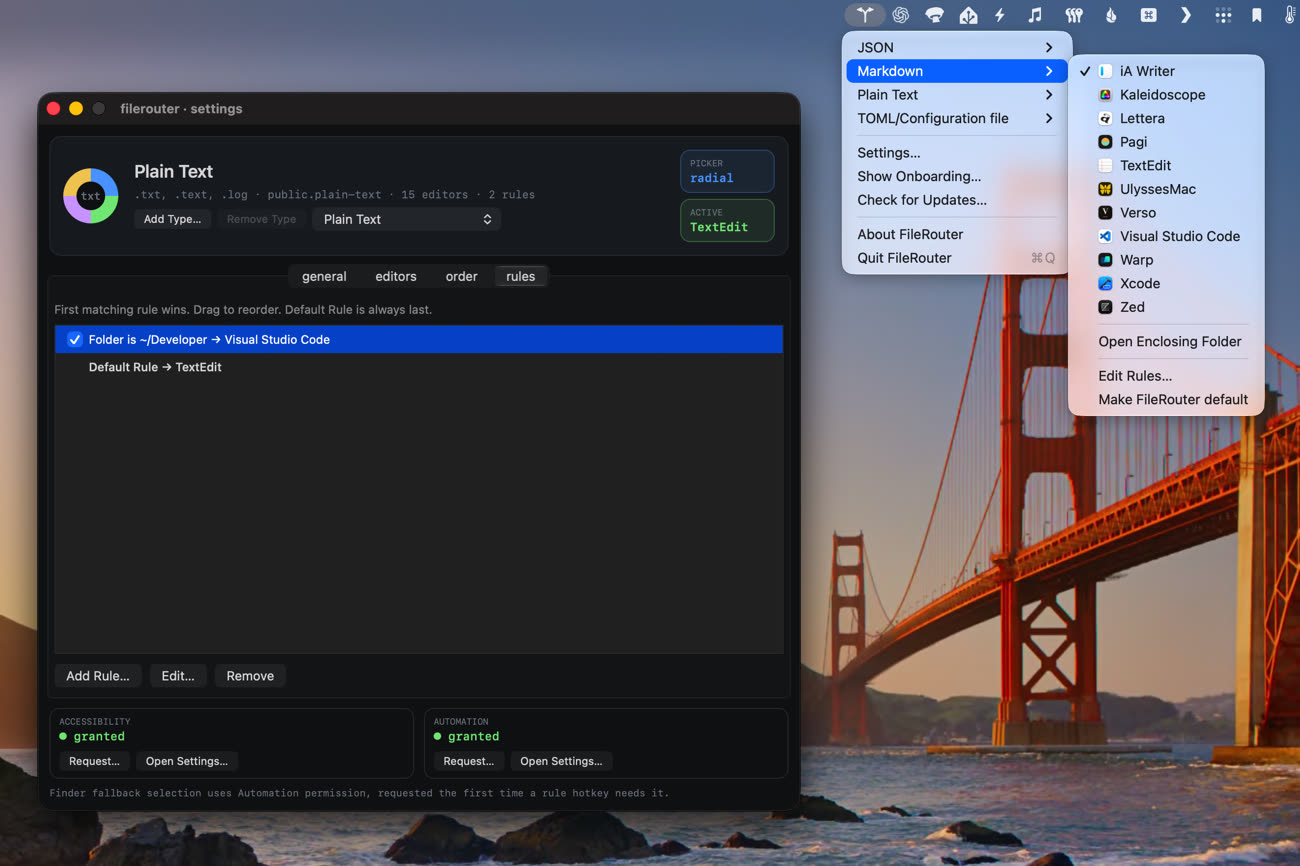
Task: Click the checkmark beside iA Writer
Action: click(1085, 71)
